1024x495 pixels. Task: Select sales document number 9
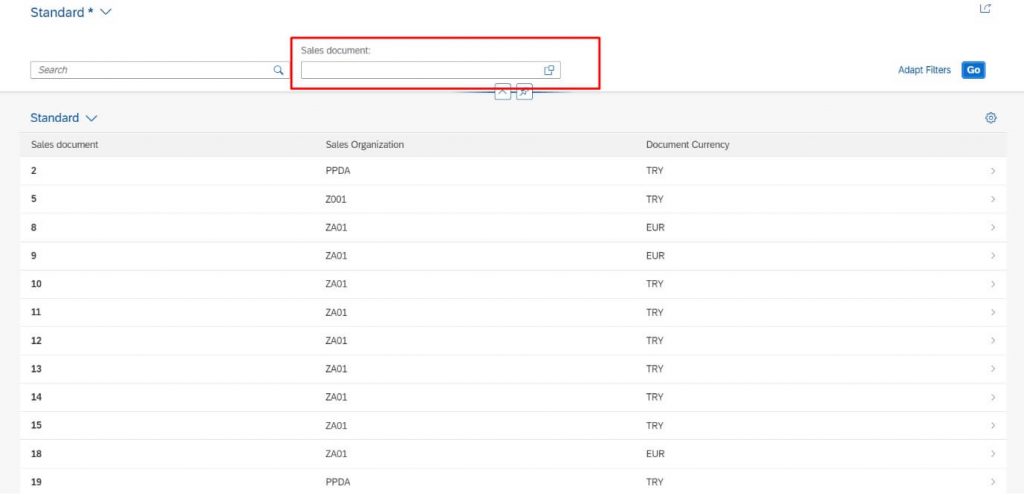coord(33,256)
